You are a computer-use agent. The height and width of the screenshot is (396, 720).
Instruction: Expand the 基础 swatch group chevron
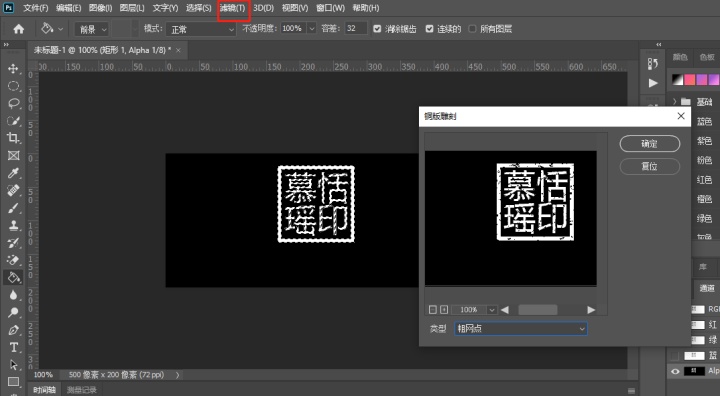(x=675, y=102)
